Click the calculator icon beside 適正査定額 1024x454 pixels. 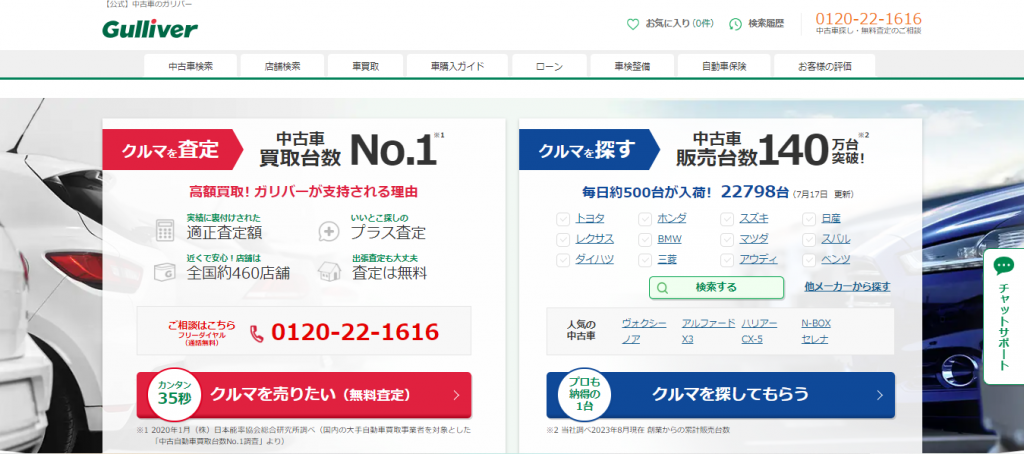[165, 230]
